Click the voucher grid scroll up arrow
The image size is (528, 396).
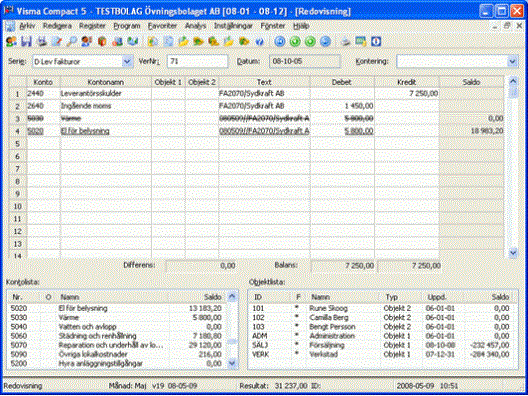click(x=513, y=81)
